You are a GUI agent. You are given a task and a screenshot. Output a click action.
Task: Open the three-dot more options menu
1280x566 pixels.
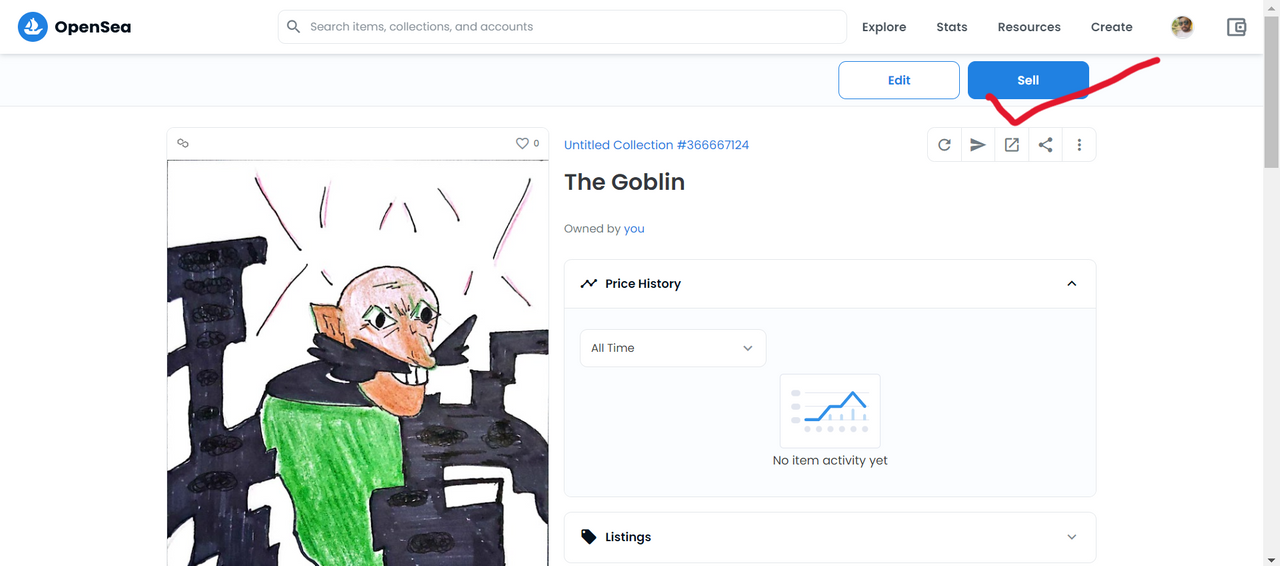[x=1079, y=145]
